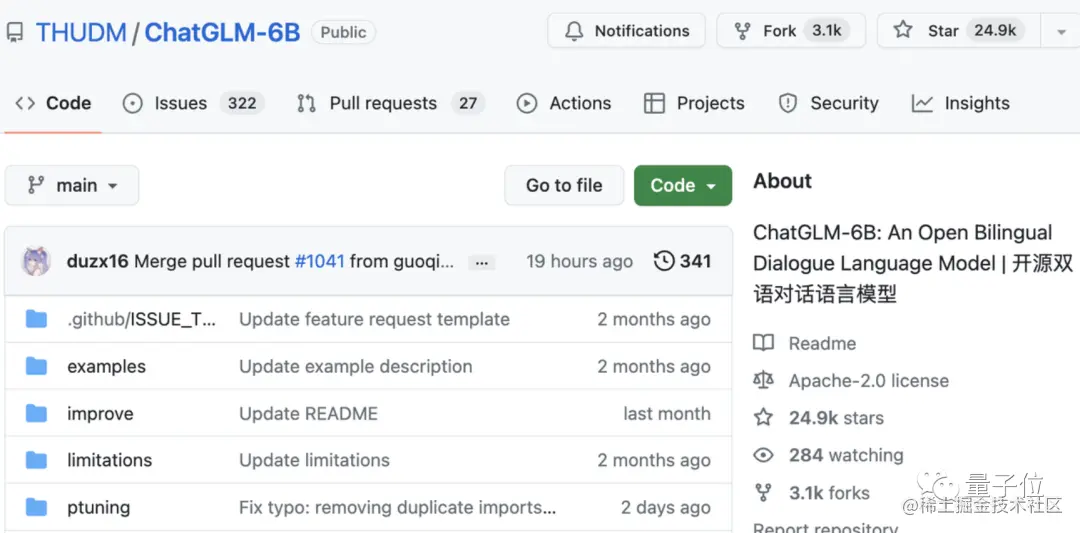Screen dimensions: 1080x533
Task: Open the main branch dropdown
Action: click(72, 185)
